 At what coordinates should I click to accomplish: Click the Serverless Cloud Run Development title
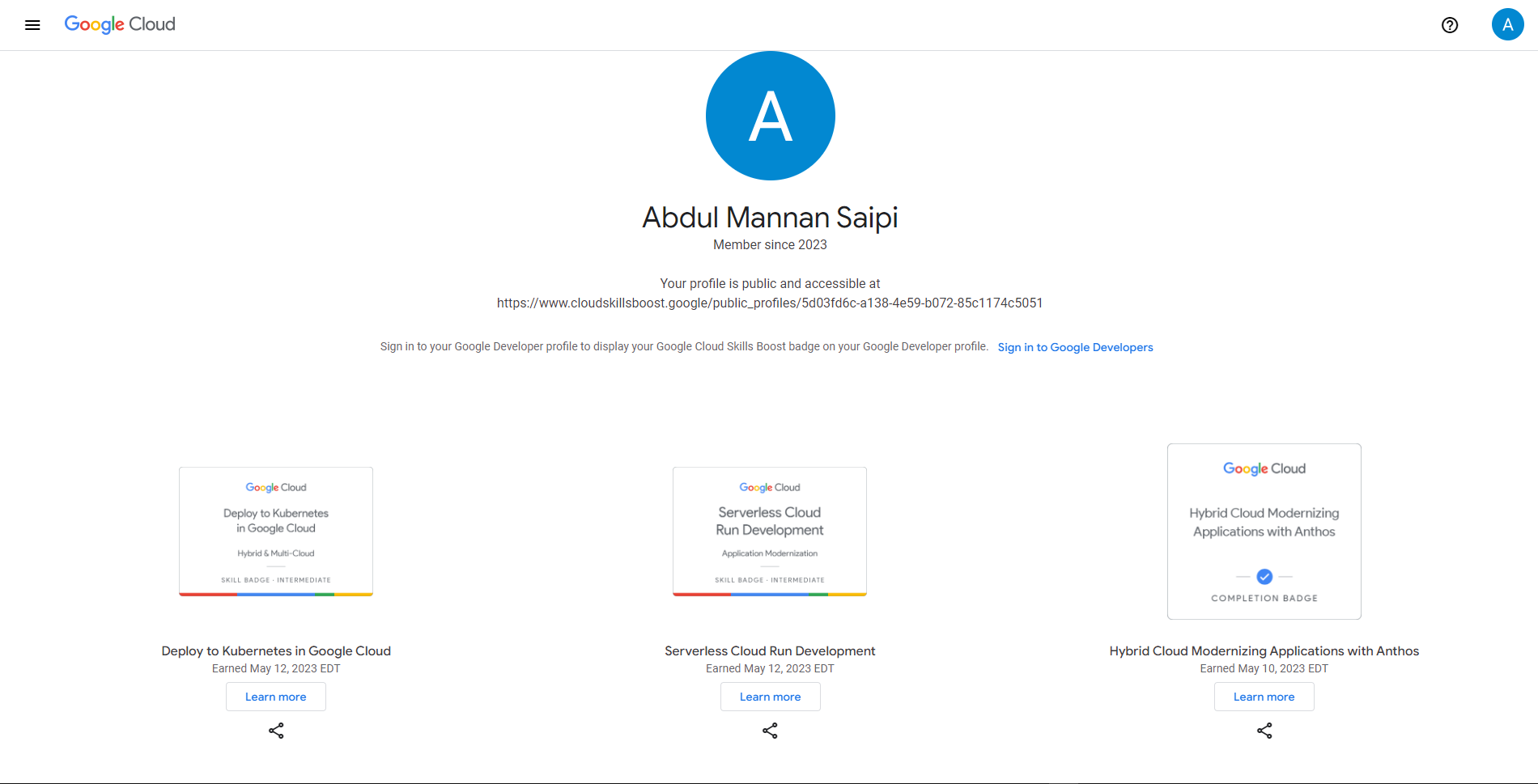click(x=770, y=651)
